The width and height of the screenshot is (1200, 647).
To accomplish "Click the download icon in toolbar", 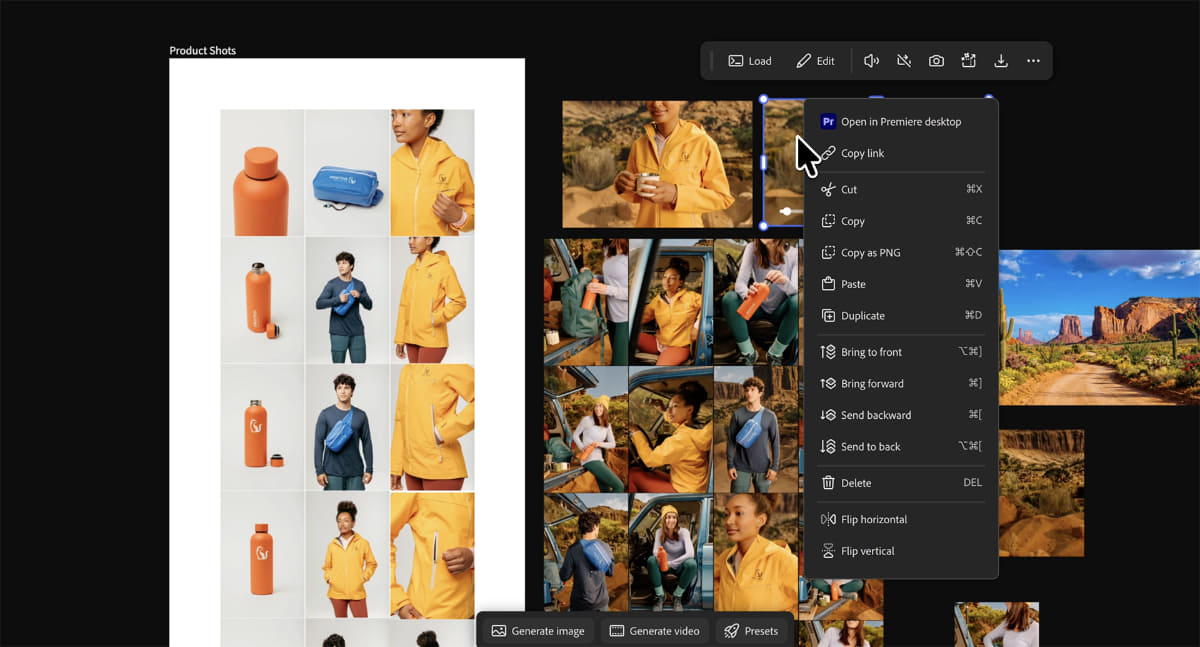I will (1001, 61).
